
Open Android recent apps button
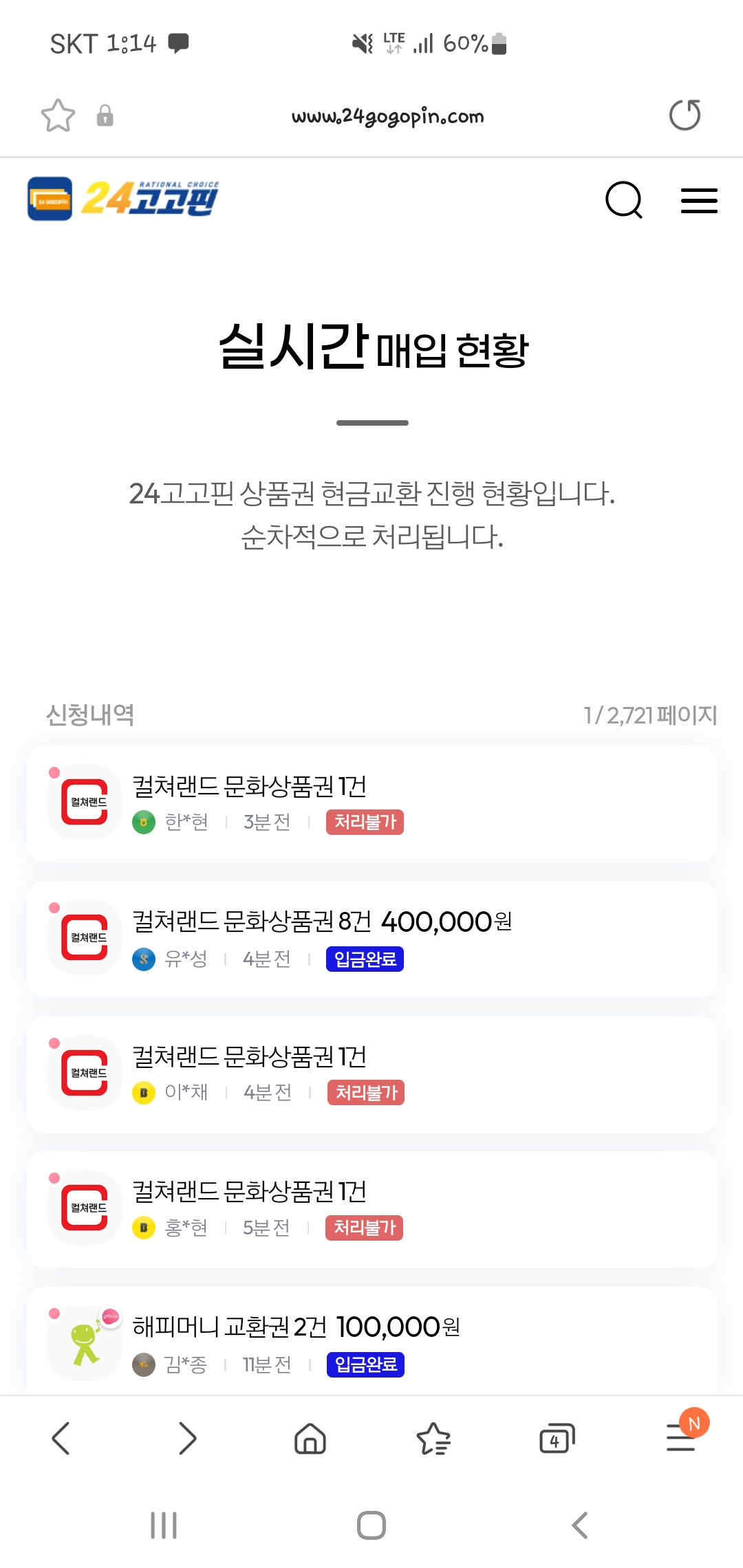point(164,1525)
